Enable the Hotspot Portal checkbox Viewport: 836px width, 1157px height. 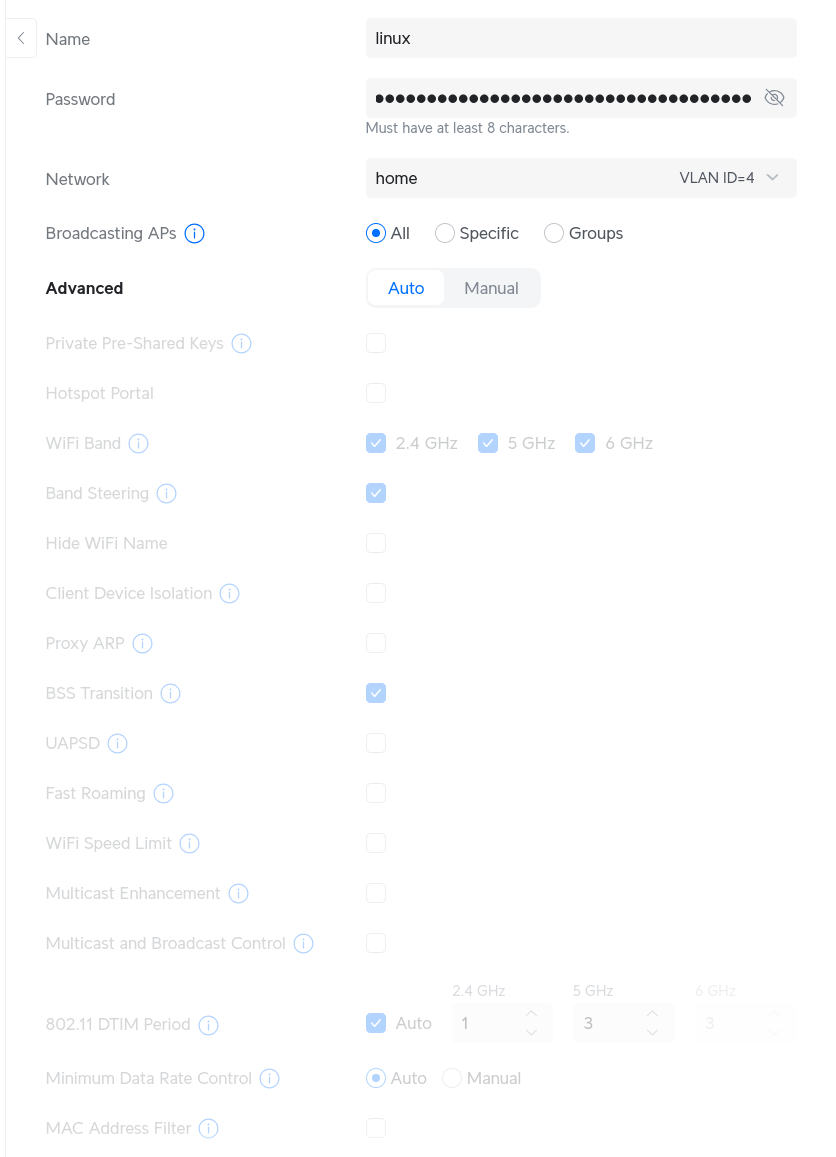tap(376, 393)
